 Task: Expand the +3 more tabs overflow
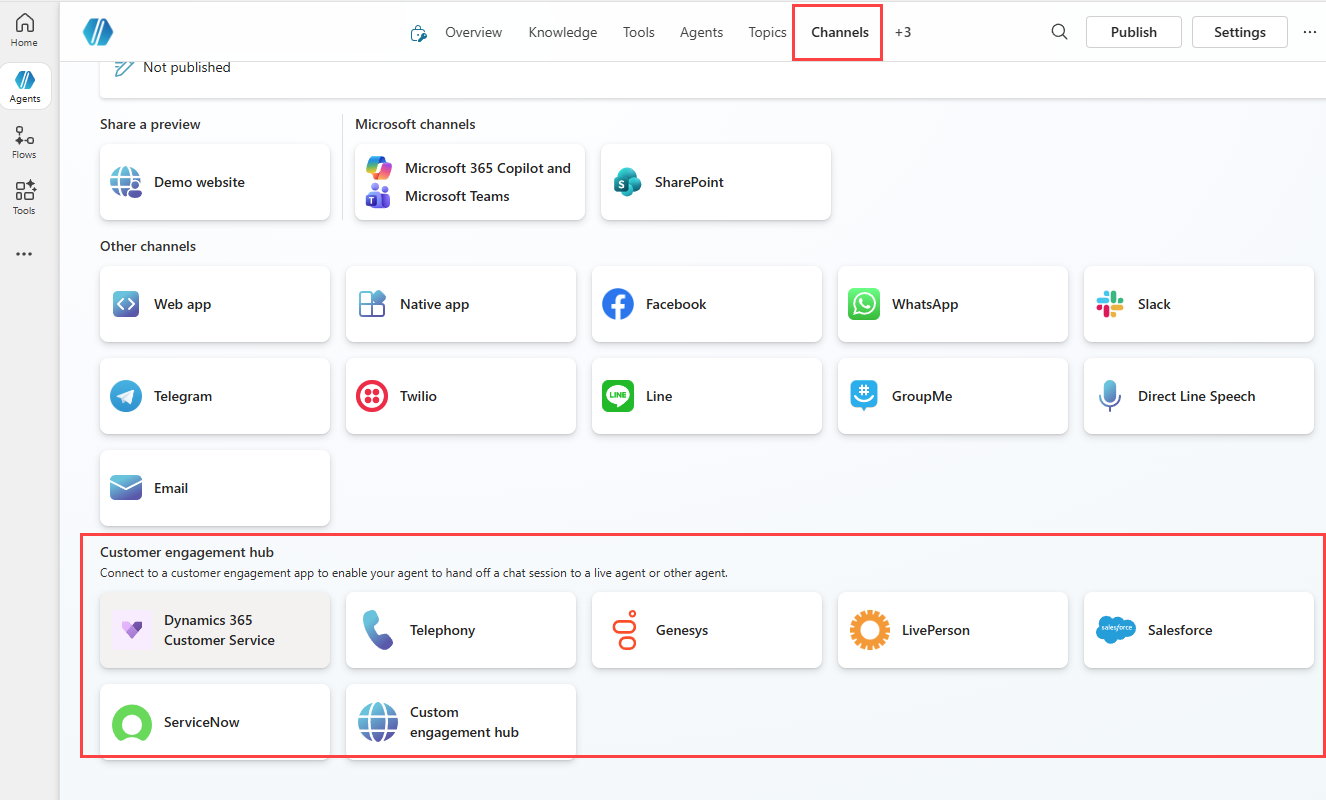903,32
